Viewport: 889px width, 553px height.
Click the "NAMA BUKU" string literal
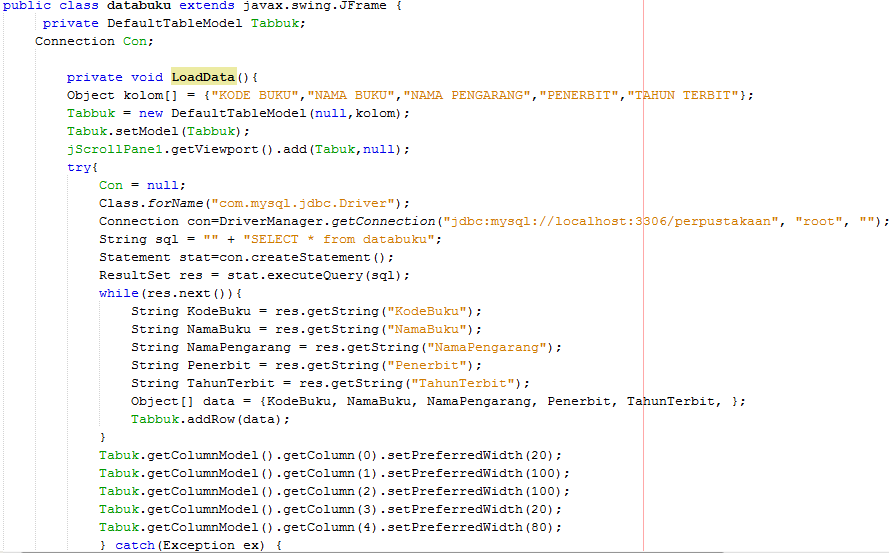tap(351, 95)
